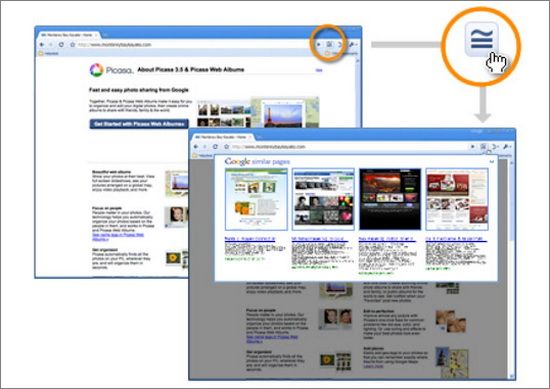The height and width of the screenshot is (389, 550).
Task: Click the bookmark star in front browser window
Action: pos(227,147)
